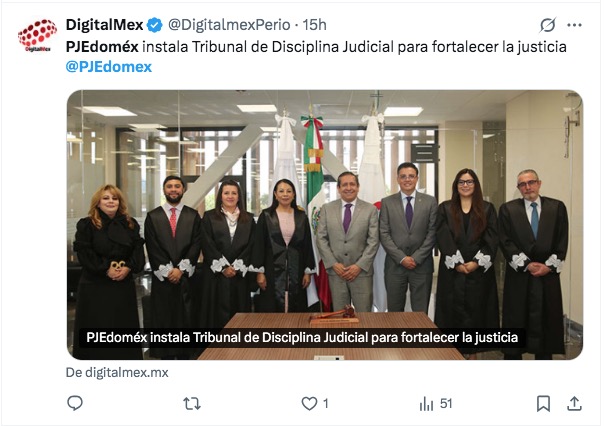Like the post with heart icon
Image resolution: width=604 pixels, height=426 pixels.
point(309,404)
